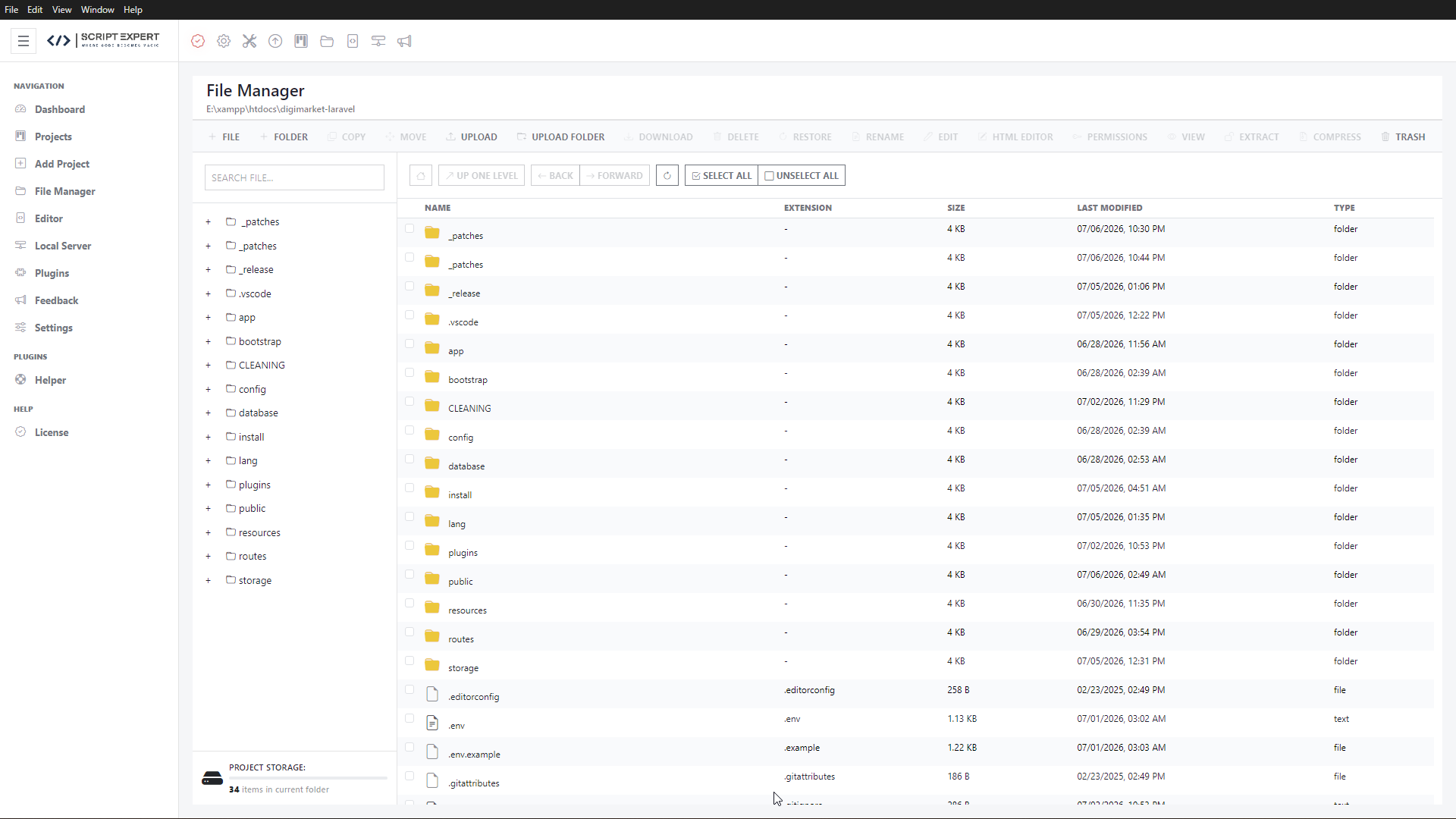Check the checkbox for the .env.example file row
This screenshot has width=1456, height=819.
click(409, 747)
